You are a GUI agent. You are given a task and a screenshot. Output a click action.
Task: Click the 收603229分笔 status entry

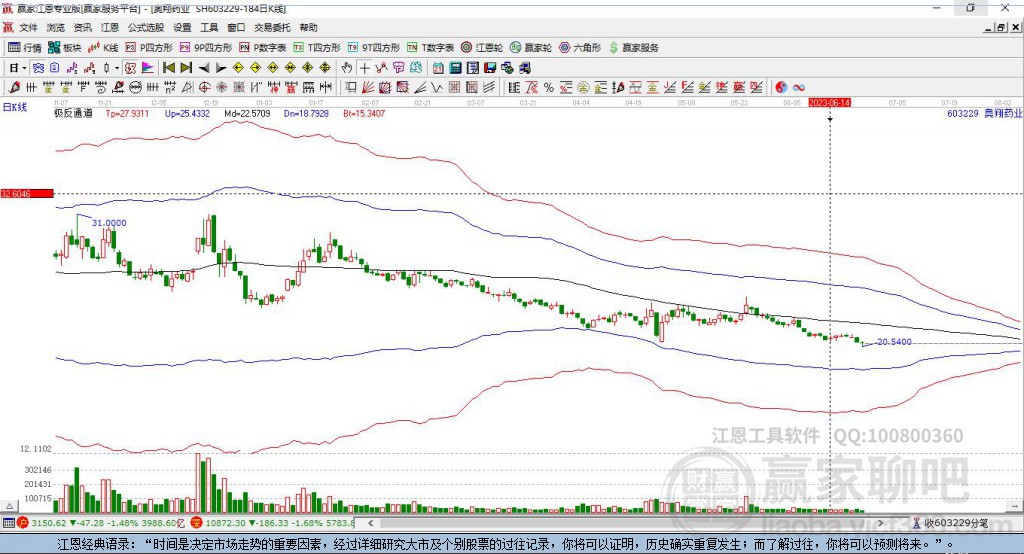tap(950, 523)
